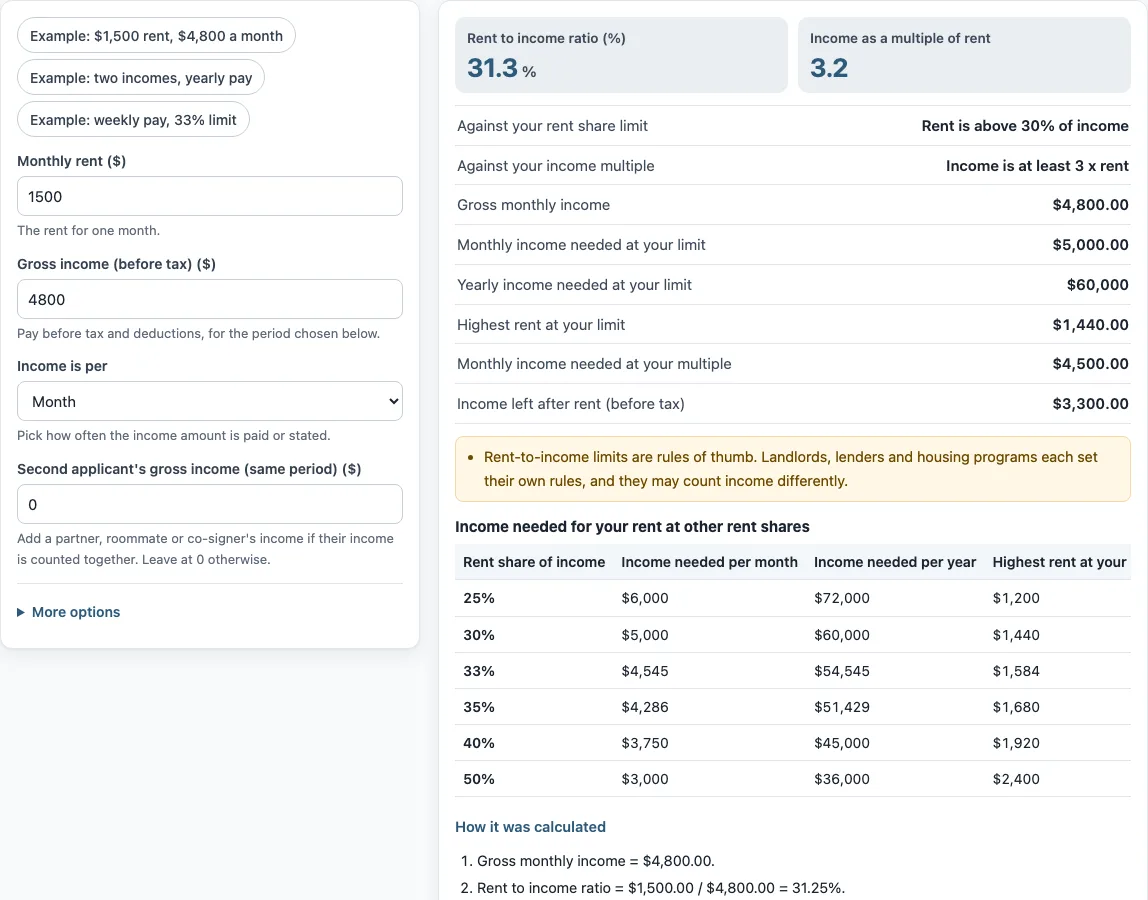Click the $1,680 highest rent cell
The height and width of the screenshot is (900, 1148).
[1016, 707]
